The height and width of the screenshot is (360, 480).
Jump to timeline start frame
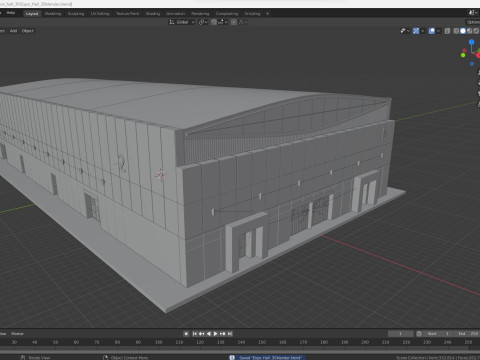pos(195,334)
